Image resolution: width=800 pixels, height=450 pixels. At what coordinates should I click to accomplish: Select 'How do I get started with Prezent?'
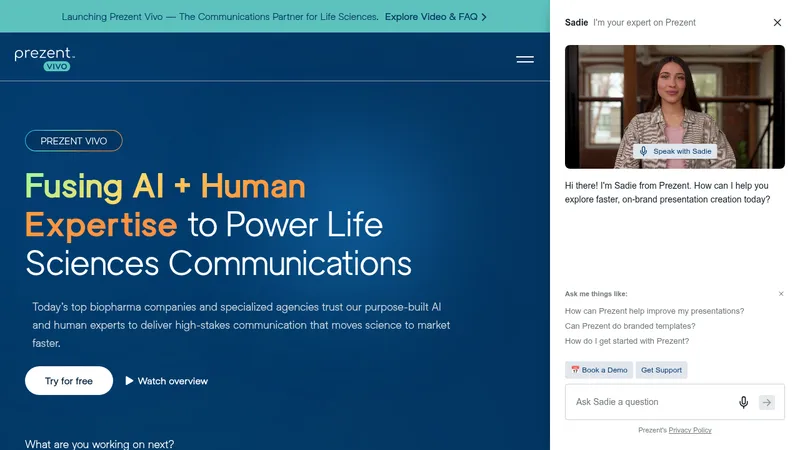tap(627, 341)
